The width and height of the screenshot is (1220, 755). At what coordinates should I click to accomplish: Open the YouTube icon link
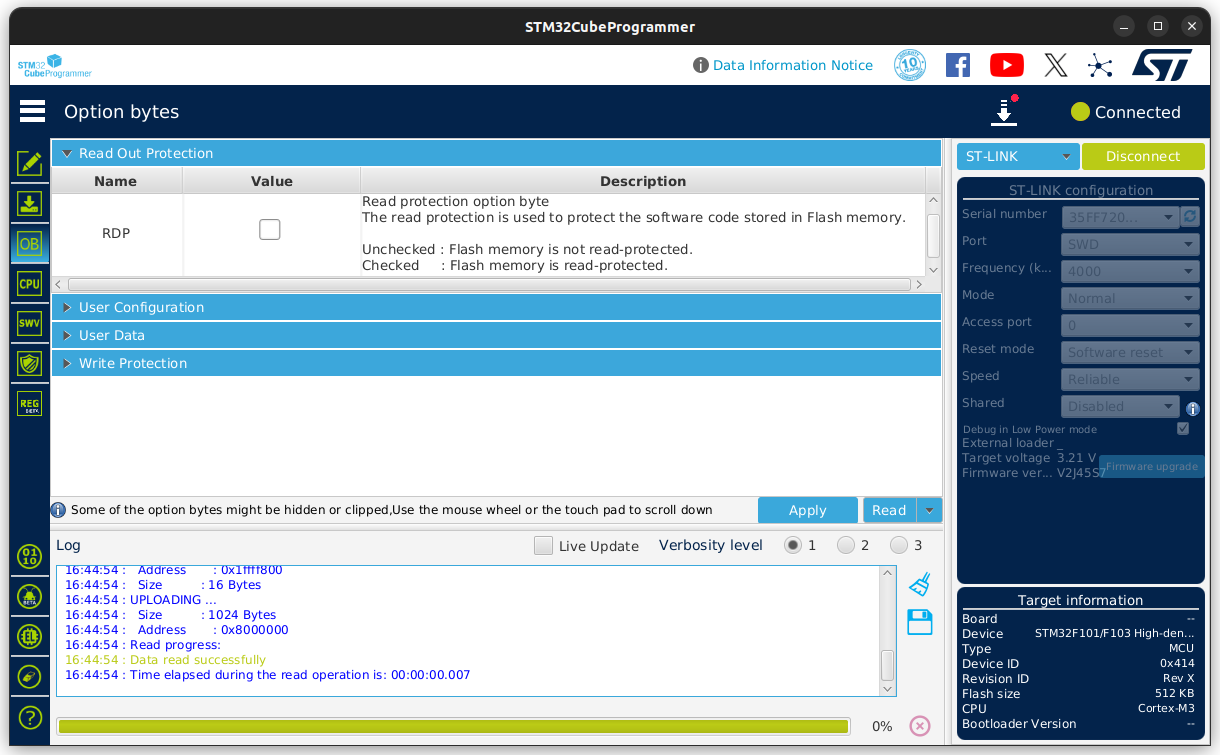click(1007, 65)
